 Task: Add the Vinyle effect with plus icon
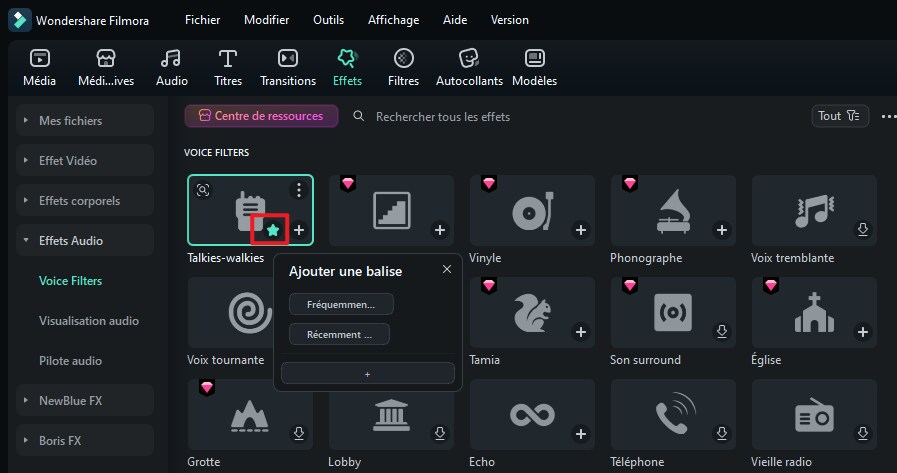(581, 230)
